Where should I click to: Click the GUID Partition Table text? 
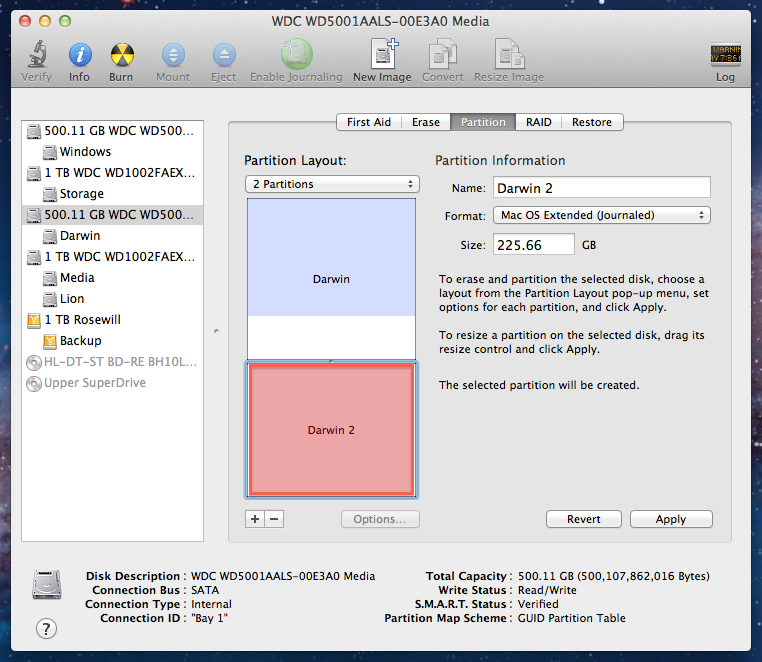click(572, 618)
